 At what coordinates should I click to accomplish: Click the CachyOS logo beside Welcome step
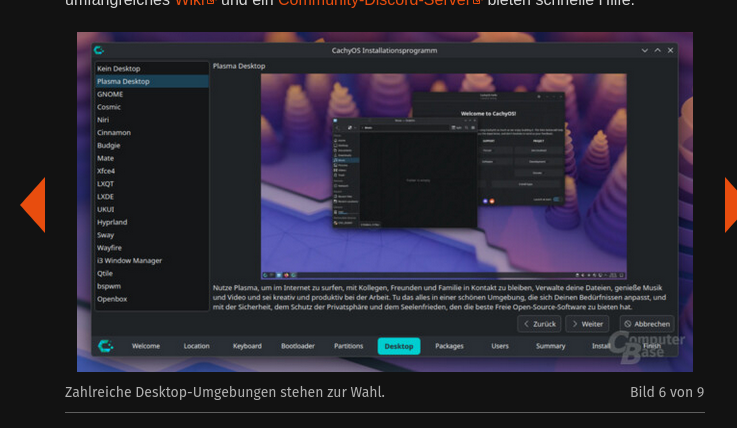(x=106, y=346)
